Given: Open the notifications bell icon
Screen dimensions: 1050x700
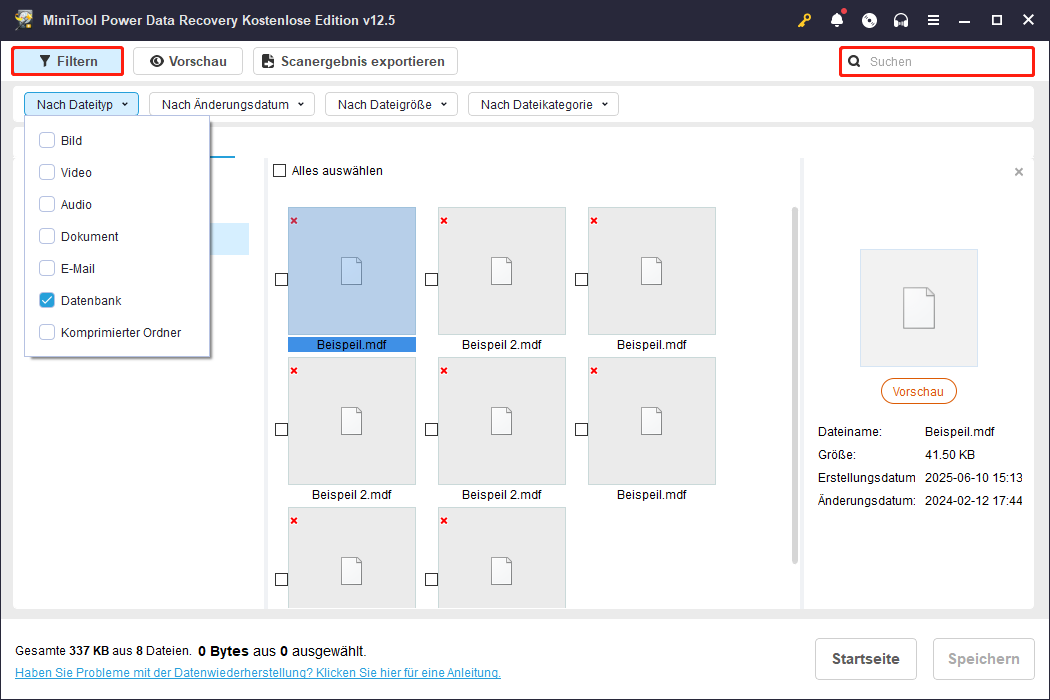Looking at the screenshot, I should (837, 20).
